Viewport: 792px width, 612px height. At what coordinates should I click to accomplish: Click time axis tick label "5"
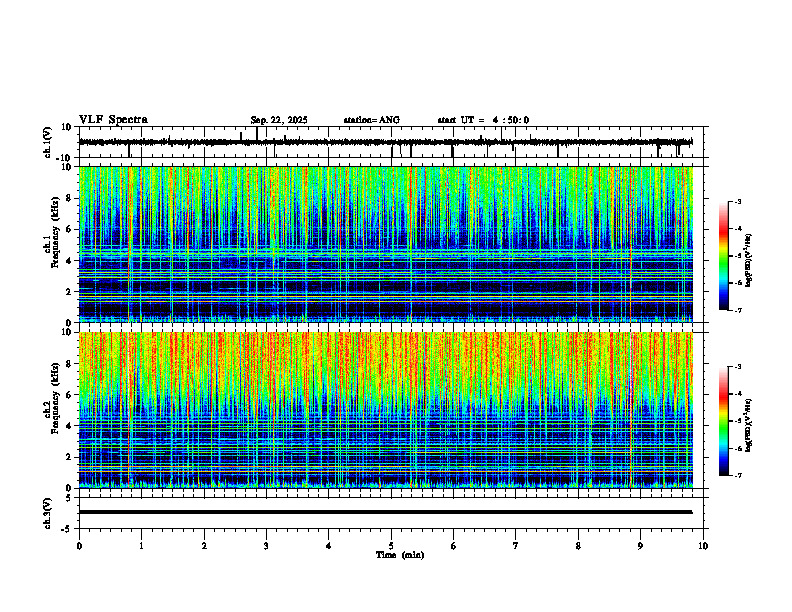[x=391, y=546]
